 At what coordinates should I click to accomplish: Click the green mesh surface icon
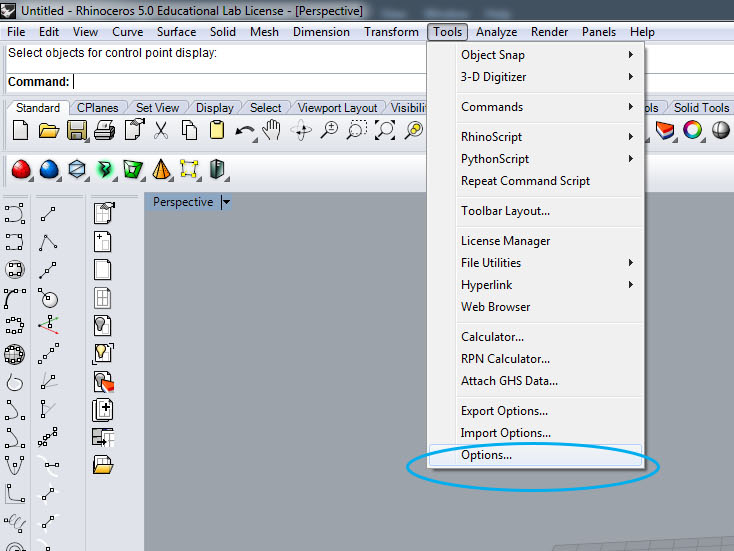[132, 169]
